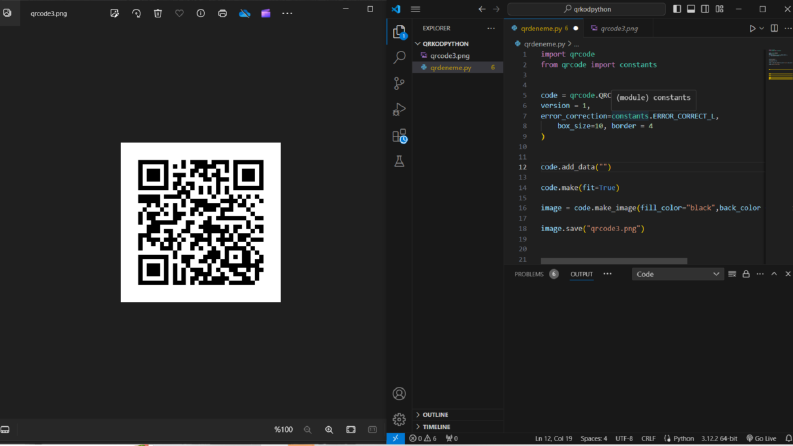
Task: Open Customize Layout options
Action: pos(719,9)
